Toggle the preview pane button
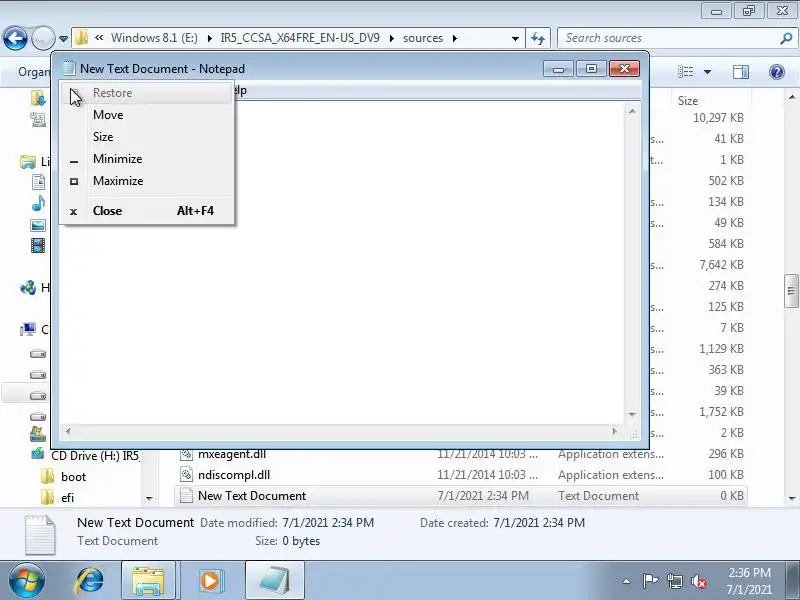This screenshot has height=600, width=800. click(741, 72)
